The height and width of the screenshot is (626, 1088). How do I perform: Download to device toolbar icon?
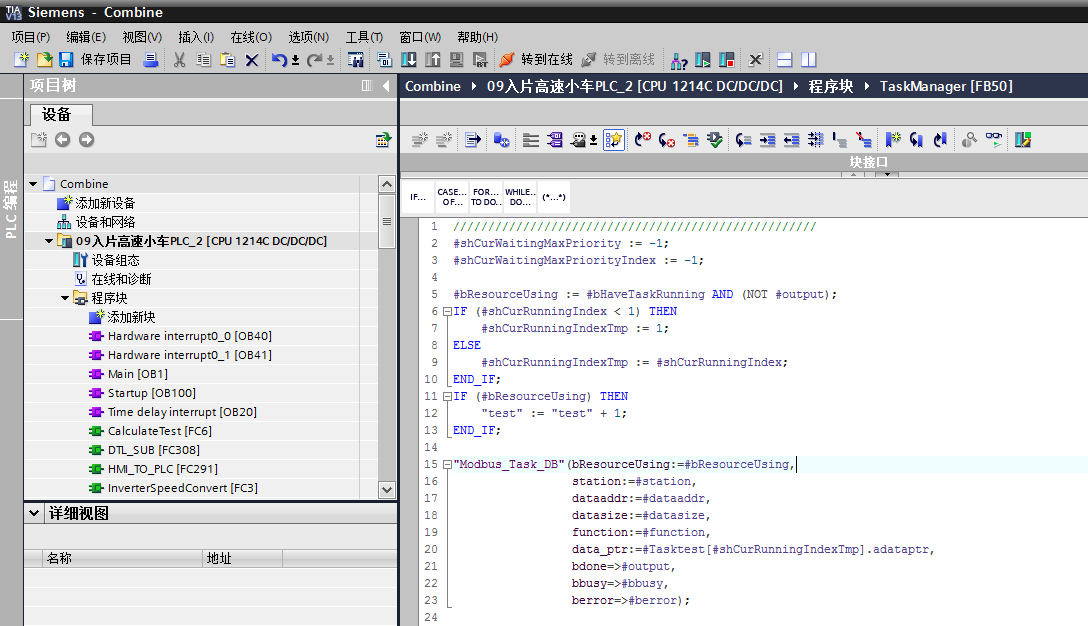coord(409,60)
